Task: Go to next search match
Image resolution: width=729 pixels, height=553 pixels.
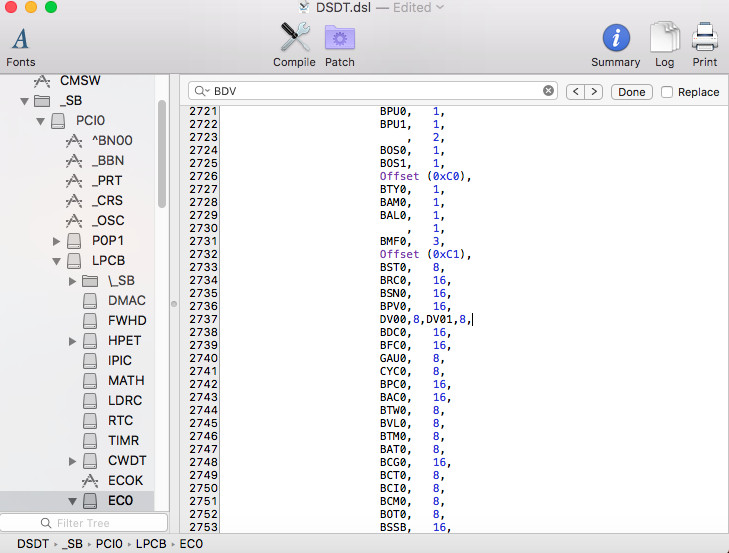Action: pos(594,92)
